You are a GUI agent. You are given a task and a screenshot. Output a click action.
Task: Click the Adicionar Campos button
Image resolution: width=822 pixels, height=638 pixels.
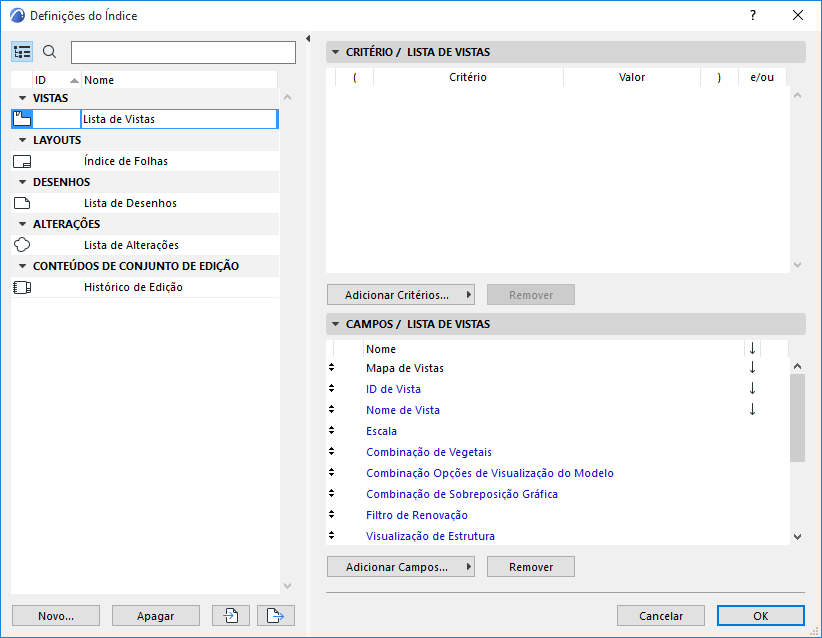[400, 566]
